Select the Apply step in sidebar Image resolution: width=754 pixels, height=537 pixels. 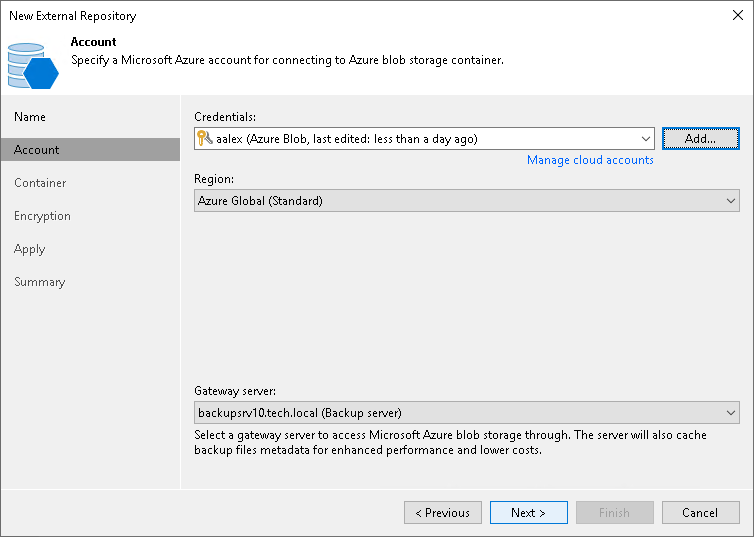coord(30,249)
